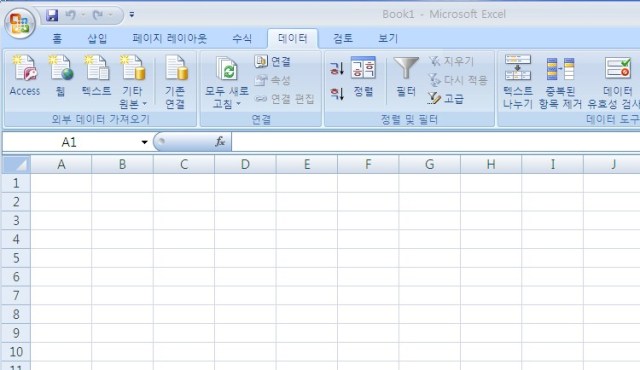
Task: Open the Name Box dropdown arrow
Action: [144, 142]
